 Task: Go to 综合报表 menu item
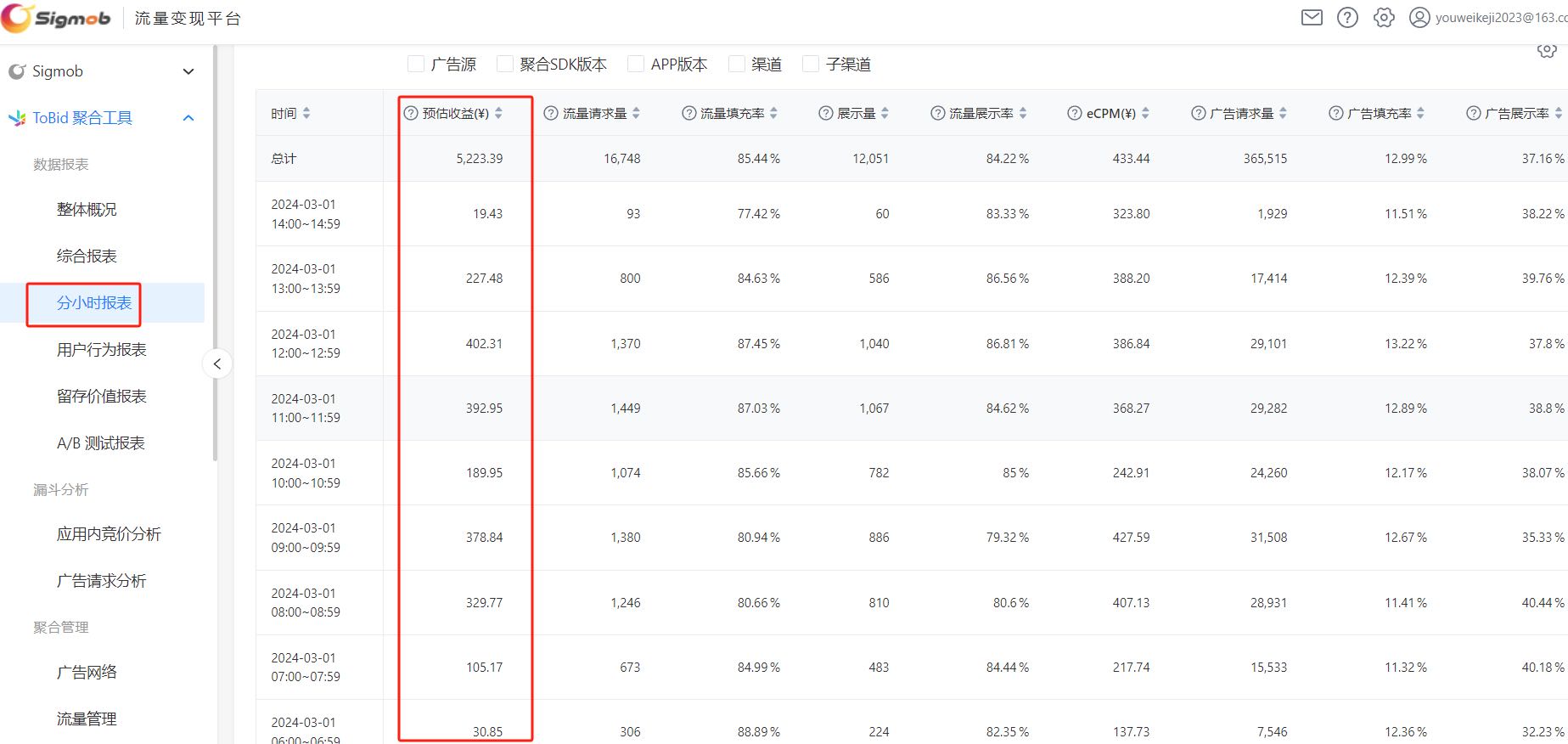tap(87, 256)
